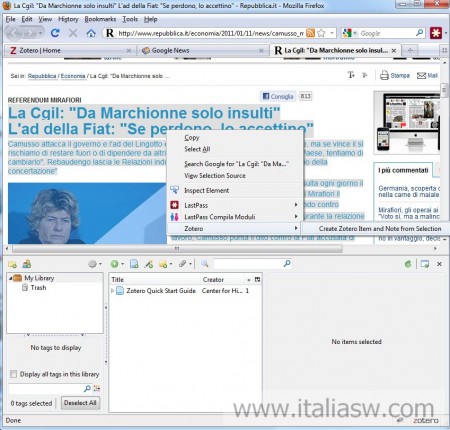Click the Repubblica breadcrumb link
450x430 pixels.
pos(42,76)
